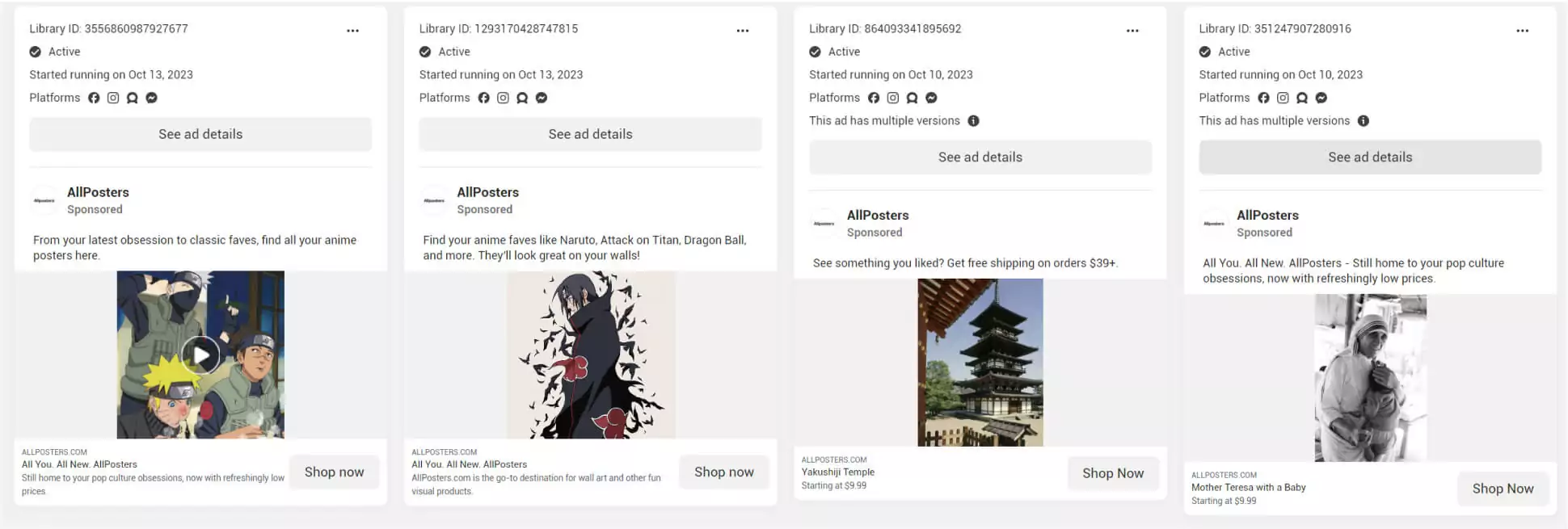The width and height of the screenshot is (1568, 529).
Task: Click AllPosters avatar in the anime posters video ad
Action: [44, 200]
